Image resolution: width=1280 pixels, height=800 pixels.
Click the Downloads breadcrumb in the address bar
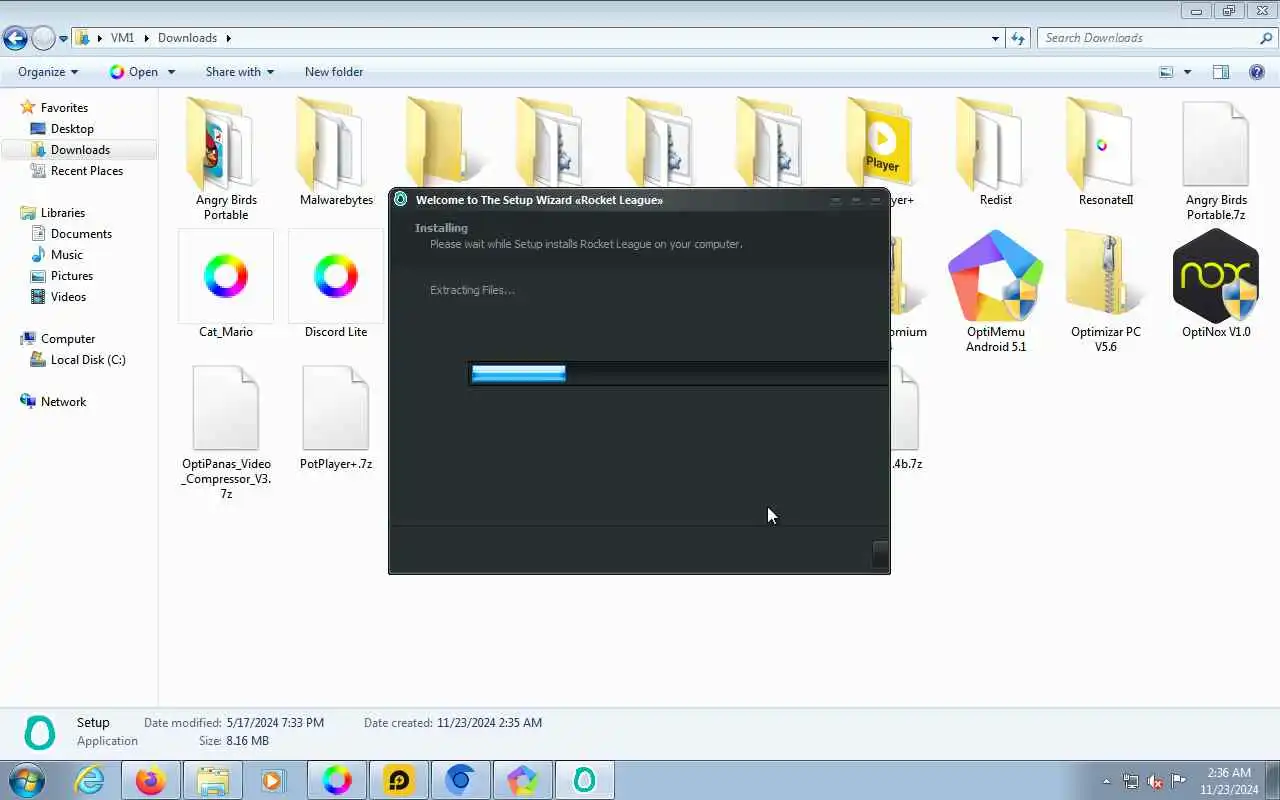coord(187,38)
